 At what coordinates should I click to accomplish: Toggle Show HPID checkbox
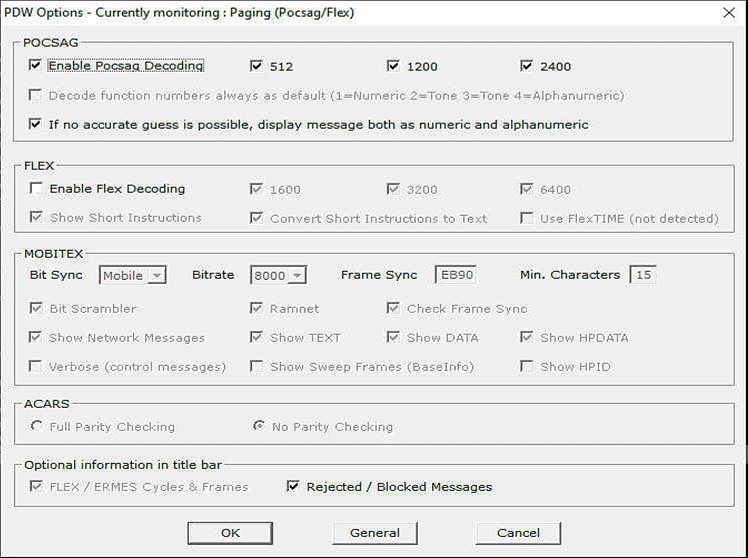(x=526, y=366)
